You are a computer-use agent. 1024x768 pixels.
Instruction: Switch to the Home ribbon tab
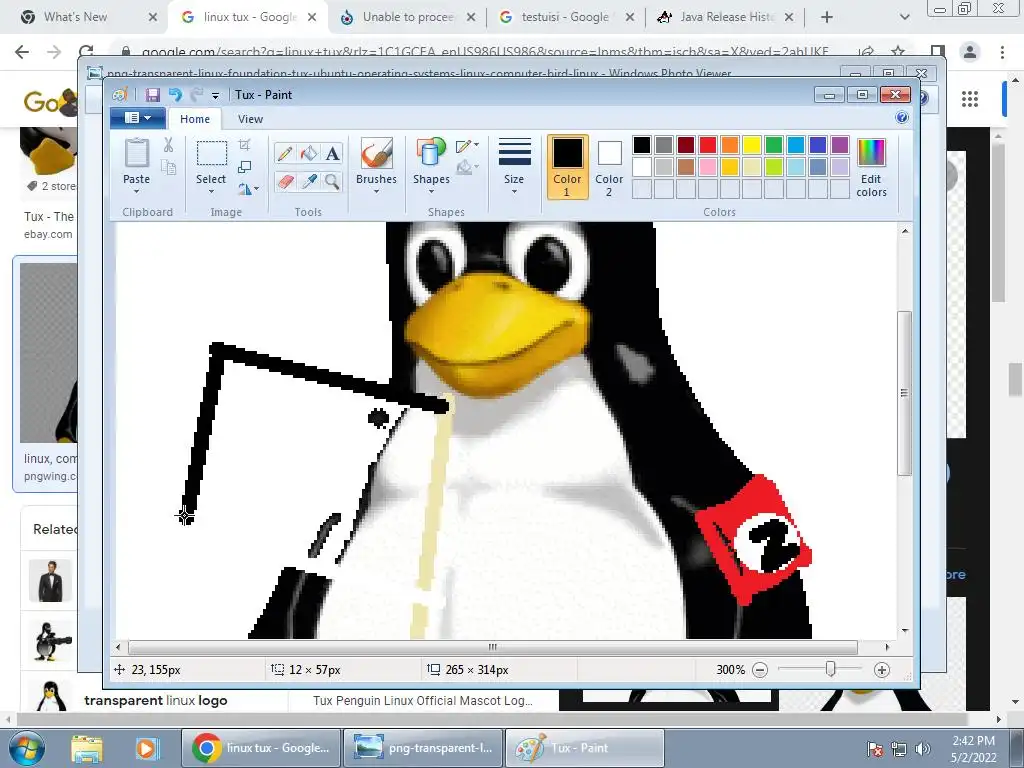point(195,119)
